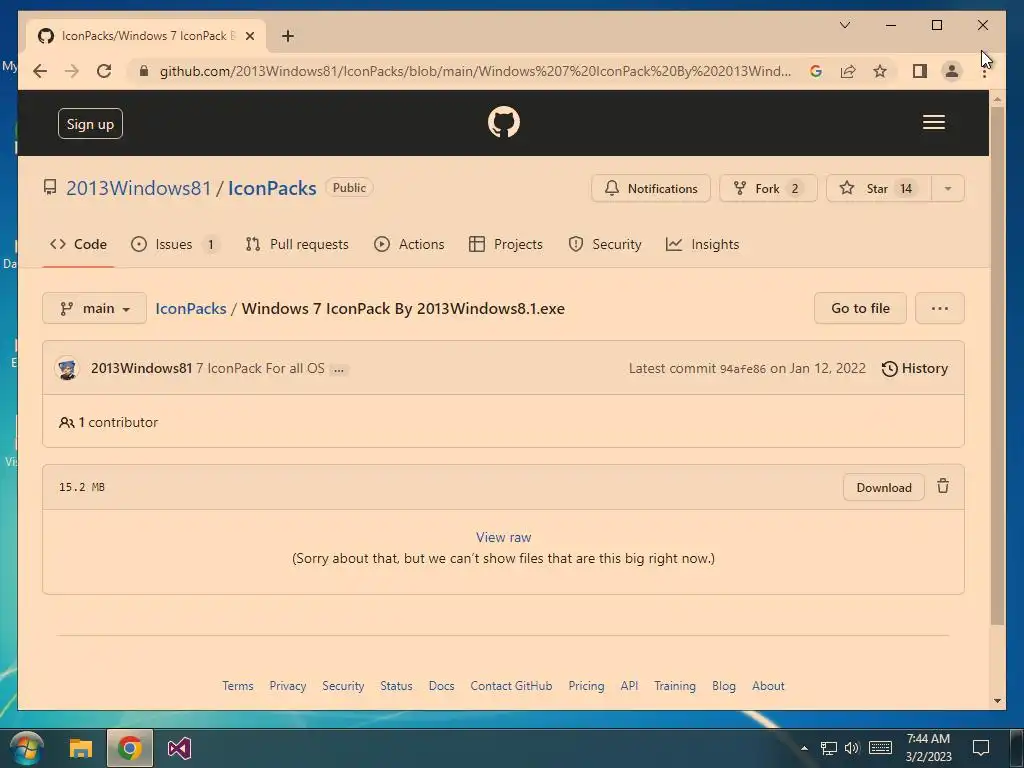Click the share page icon in address bar

click(848, 71)
